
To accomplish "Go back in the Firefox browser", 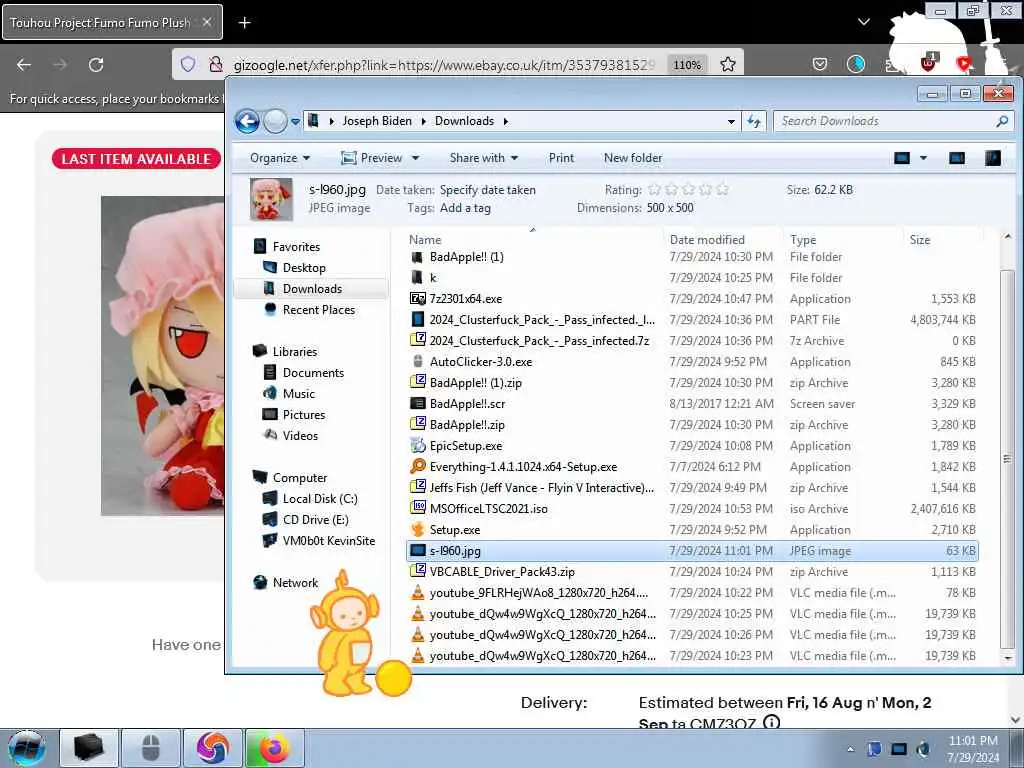I will [24, 65].
